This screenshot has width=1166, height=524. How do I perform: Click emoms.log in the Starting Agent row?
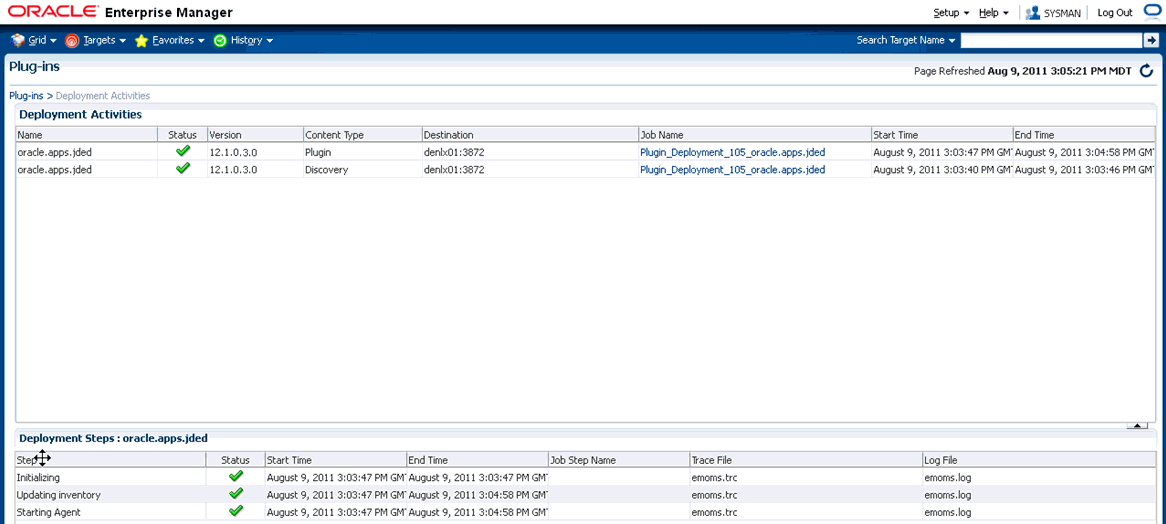tap(947, 512)
